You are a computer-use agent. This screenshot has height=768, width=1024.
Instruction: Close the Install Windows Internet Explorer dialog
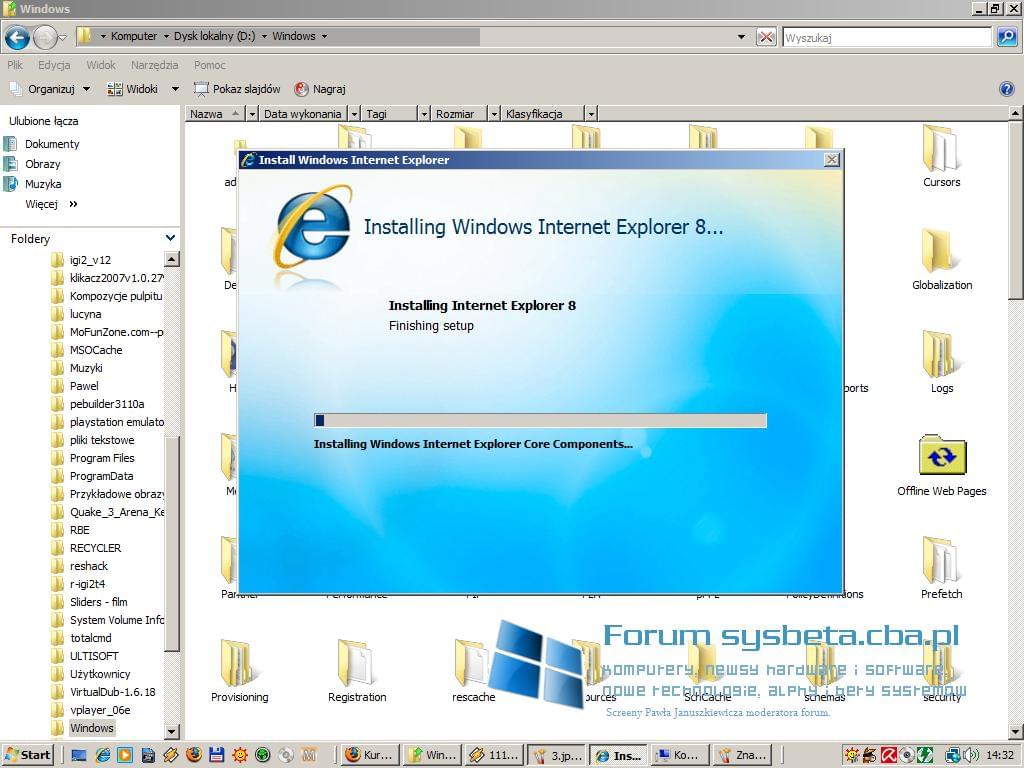(x=831, y=159)
